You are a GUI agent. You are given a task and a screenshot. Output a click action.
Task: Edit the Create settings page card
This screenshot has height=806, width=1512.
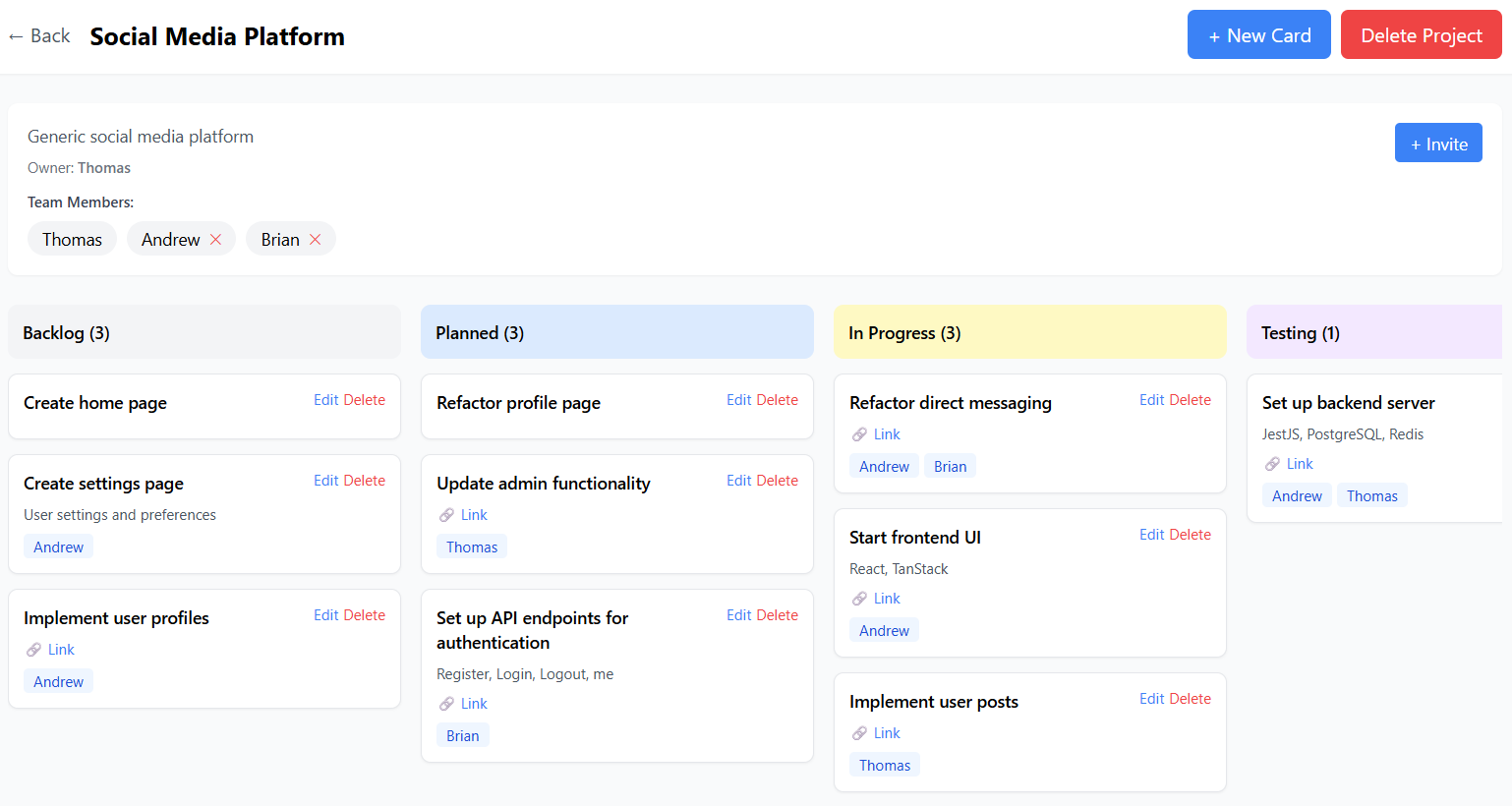pyautogui.click(x=324, y=480)
